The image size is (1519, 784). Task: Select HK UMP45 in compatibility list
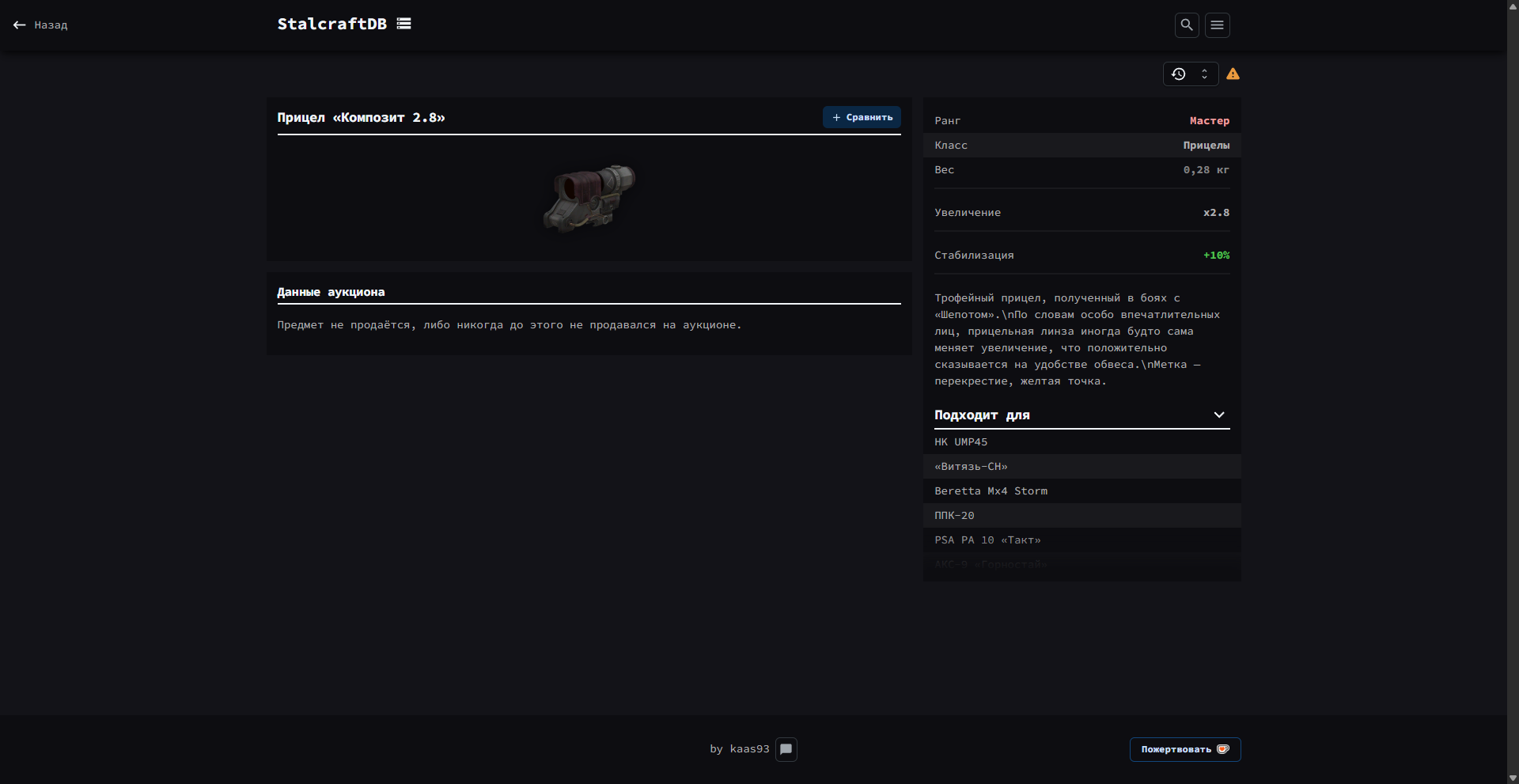[x=960, y=442]
